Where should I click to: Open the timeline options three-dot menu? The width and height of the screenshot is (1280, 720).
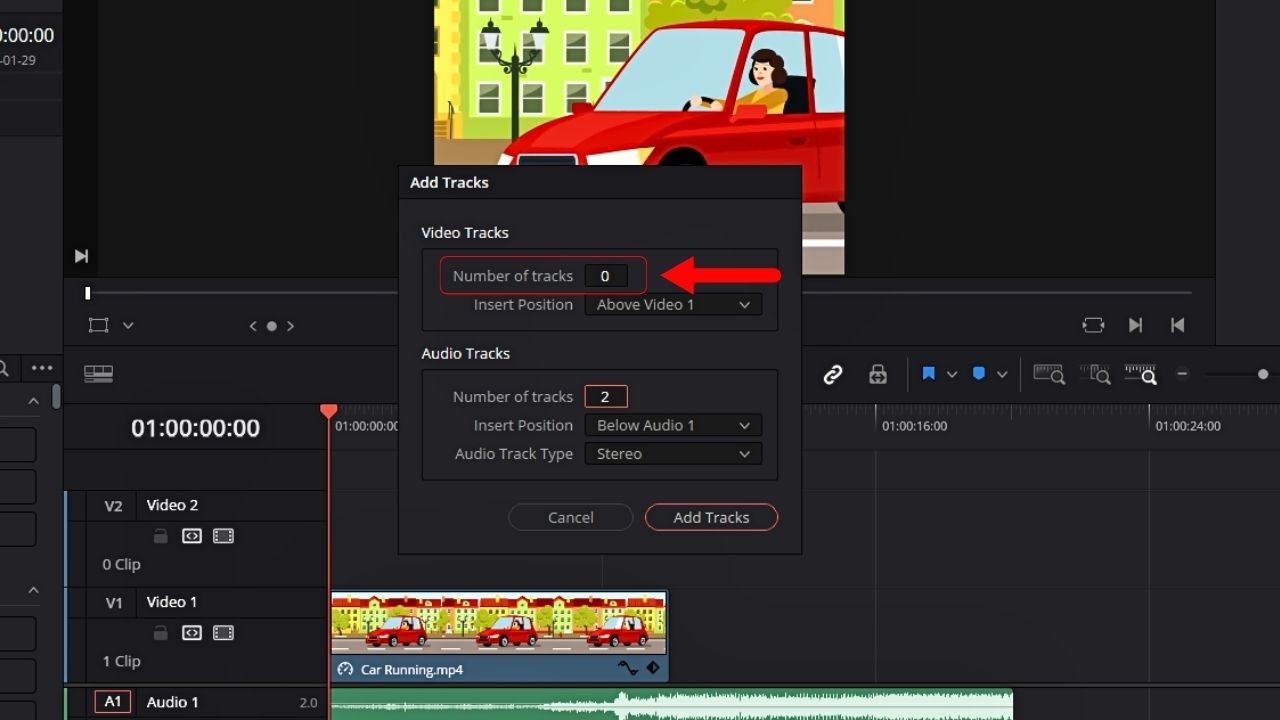click(42, 367)
